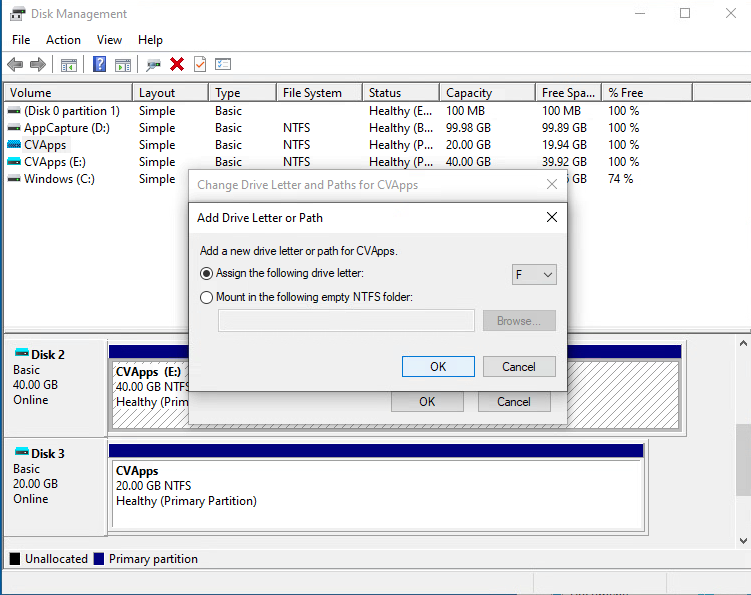Select Assign the following drive letter option

[206, 274]
